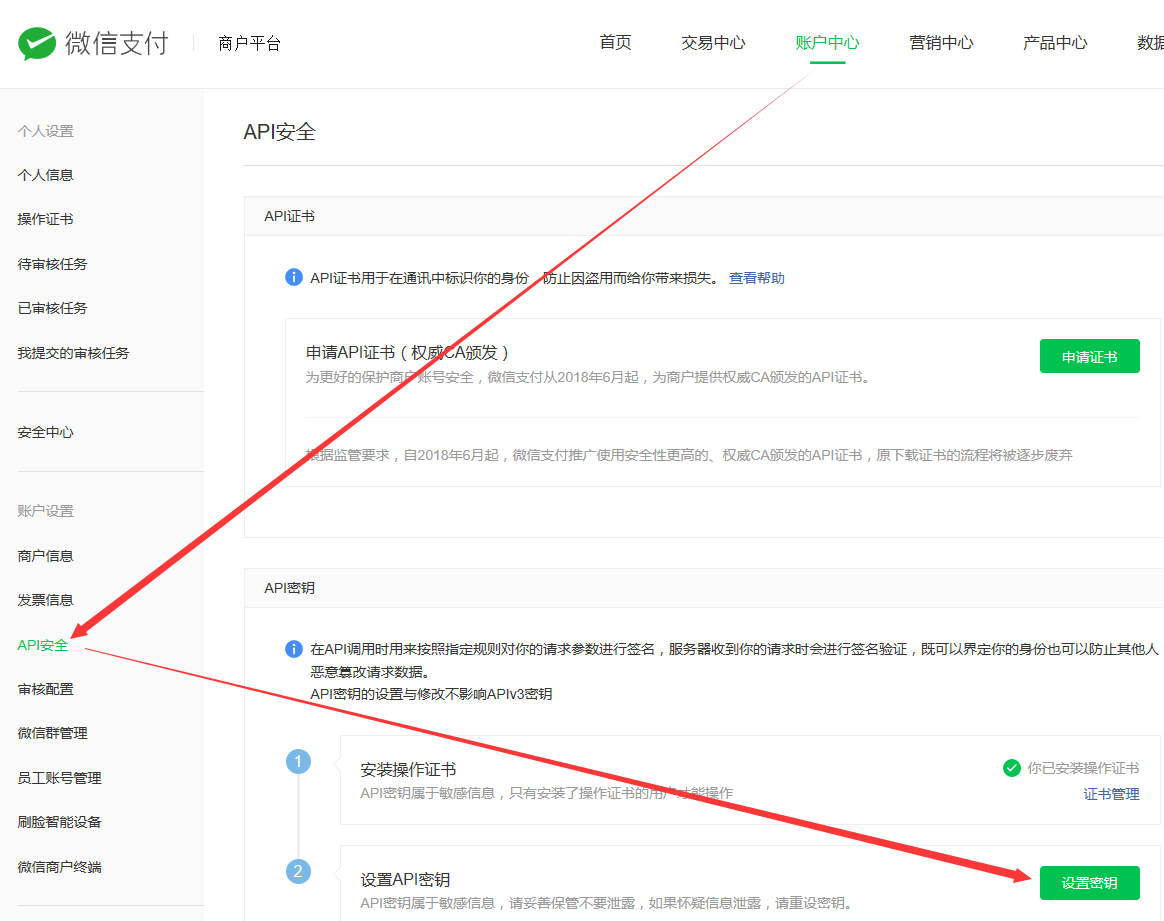1164x921 pixels.
Task: Click the 证书管理 link
Action: [x=1111, y=794]
